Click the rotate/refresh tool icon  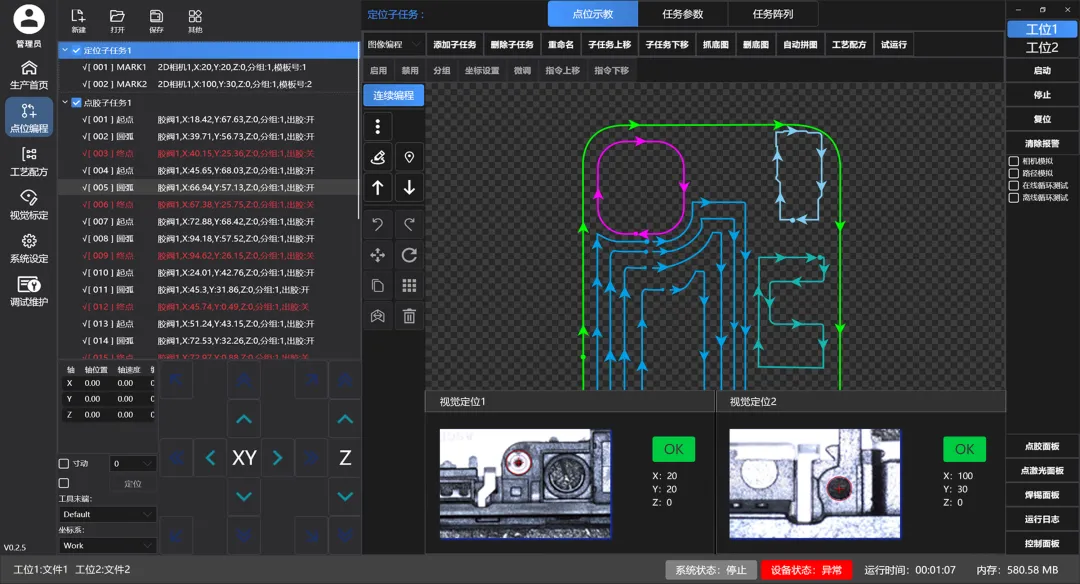409,256
